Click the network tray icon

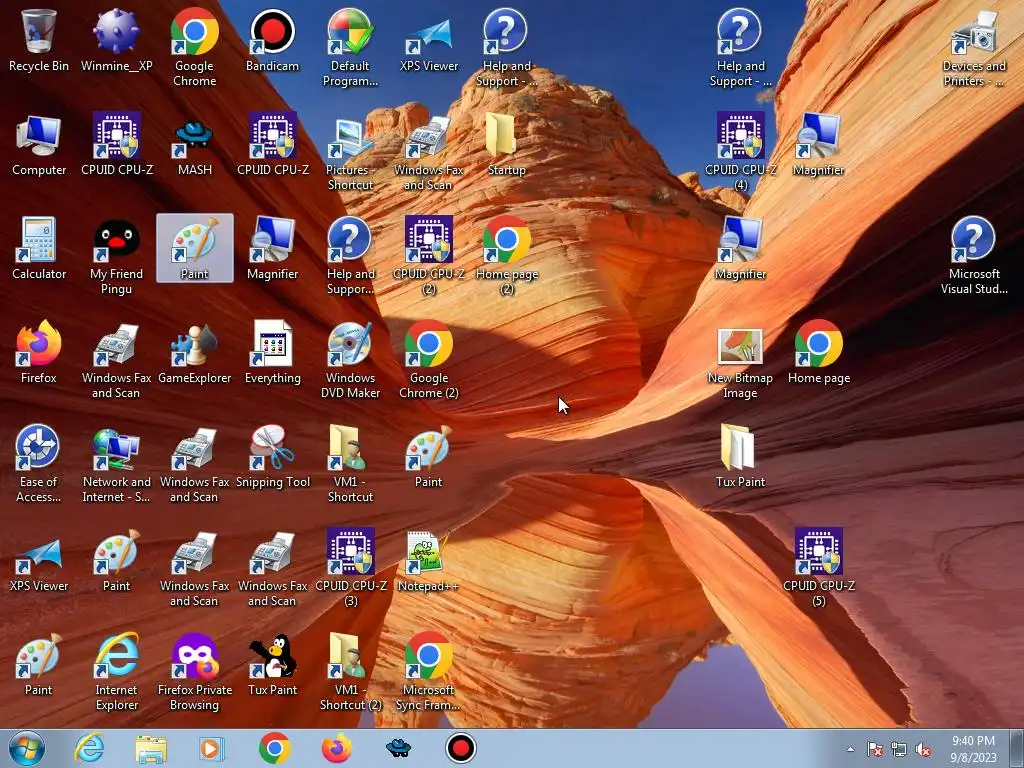899,749
